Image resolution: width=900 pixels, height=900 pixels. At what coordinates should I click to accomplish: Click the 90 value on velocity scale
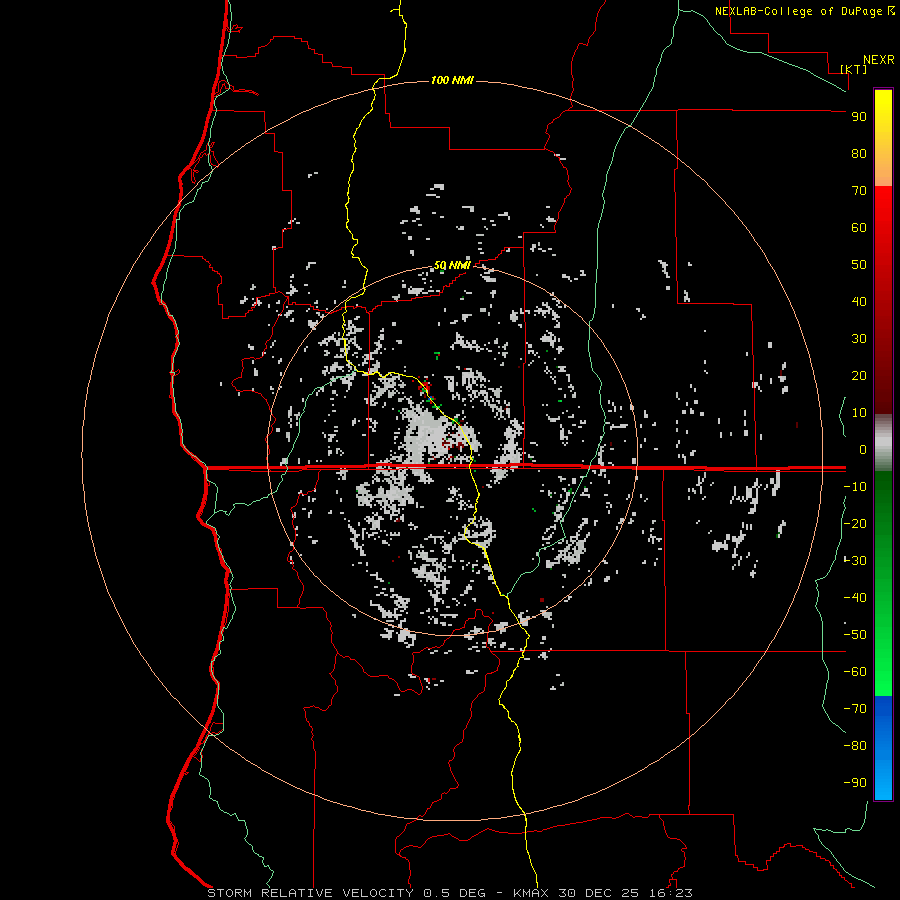(x=859, y=117)
